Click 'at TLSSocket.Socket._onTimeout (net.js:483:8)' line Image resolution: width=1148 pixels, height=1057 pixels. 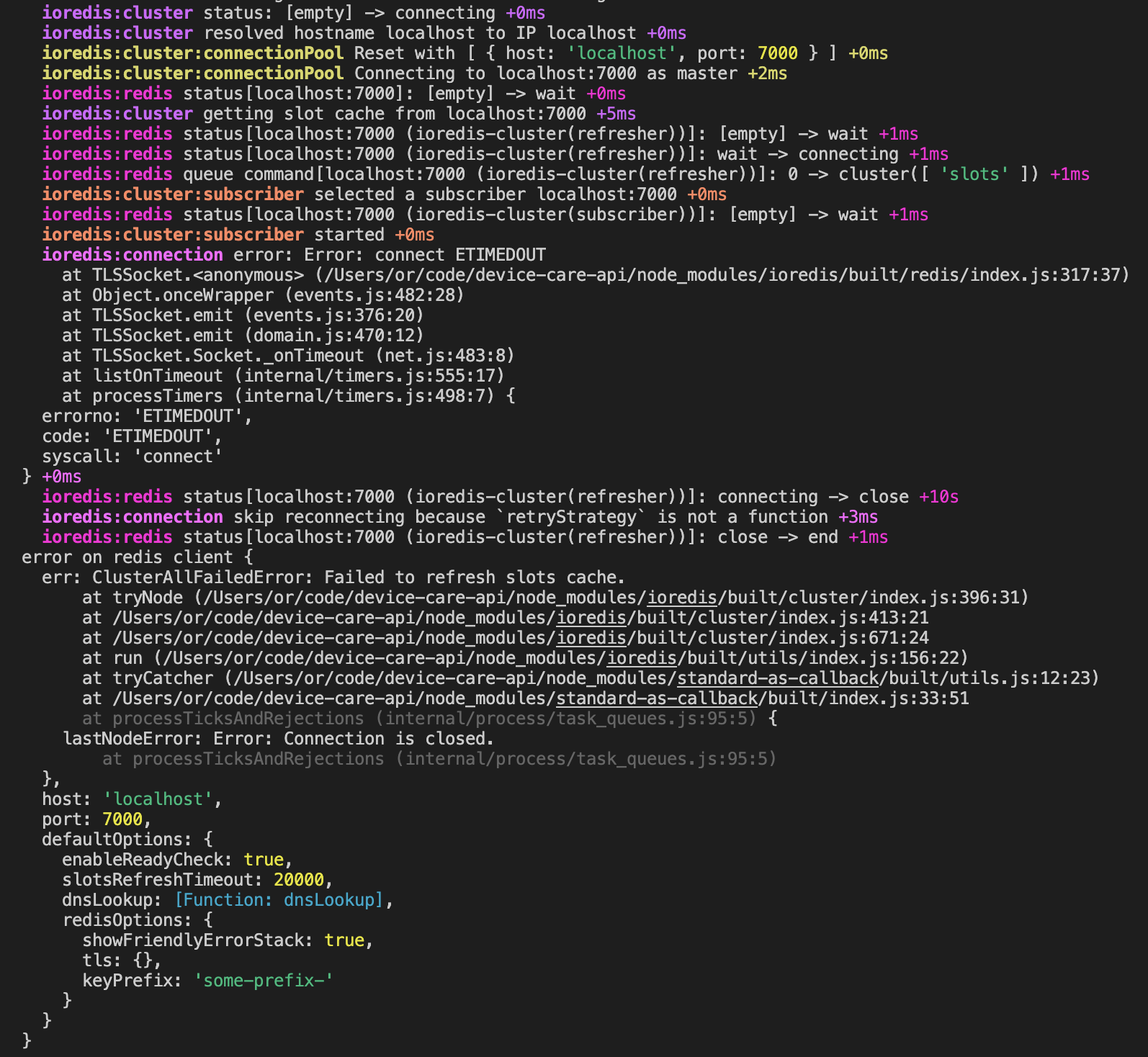(x=288, y=356)
